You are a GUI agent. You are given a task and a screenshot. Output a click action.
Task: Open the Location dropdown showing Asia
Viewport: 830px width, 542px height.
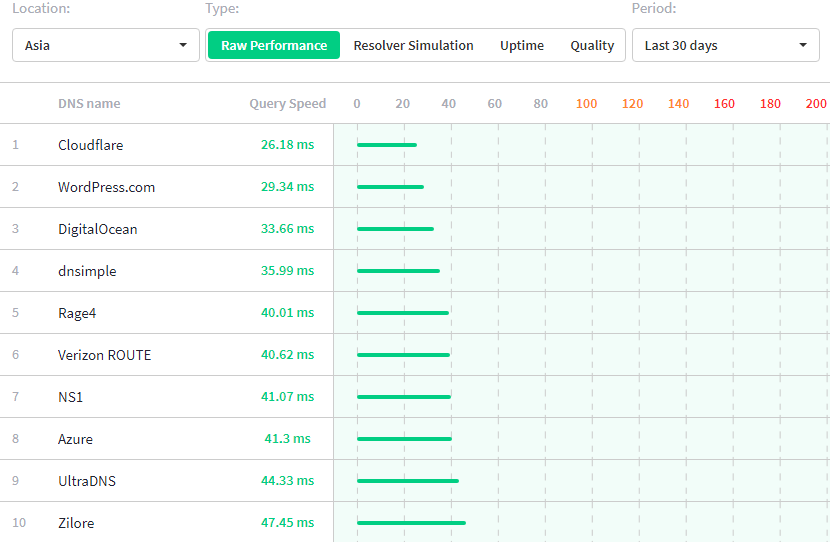pyautogui.click(x=106, y=45)
